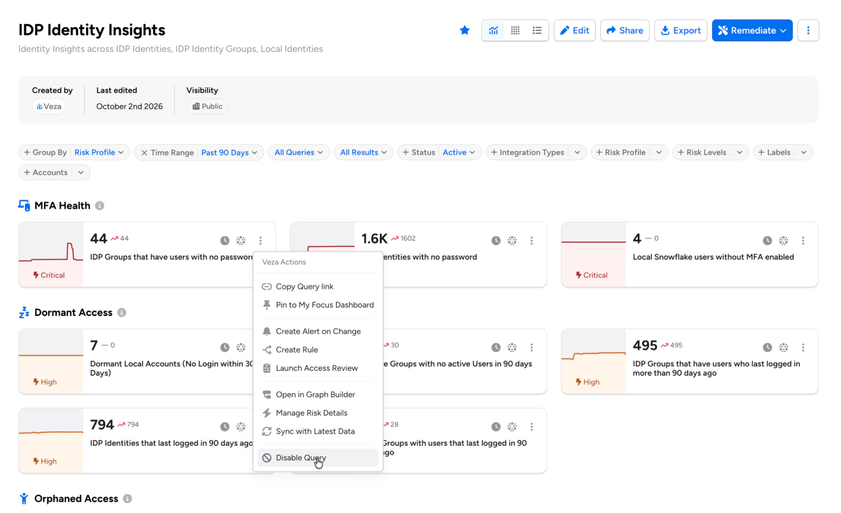Open three-dot menu on Local Snowflake users card
This screenshot has height=513, width=841.
coord(803,240)
